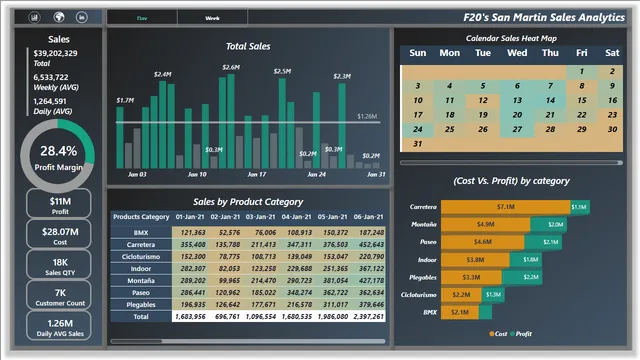Select day 27 in calendar heat map
The width and height of the screenshot is (640, 360).
(517, 129)
